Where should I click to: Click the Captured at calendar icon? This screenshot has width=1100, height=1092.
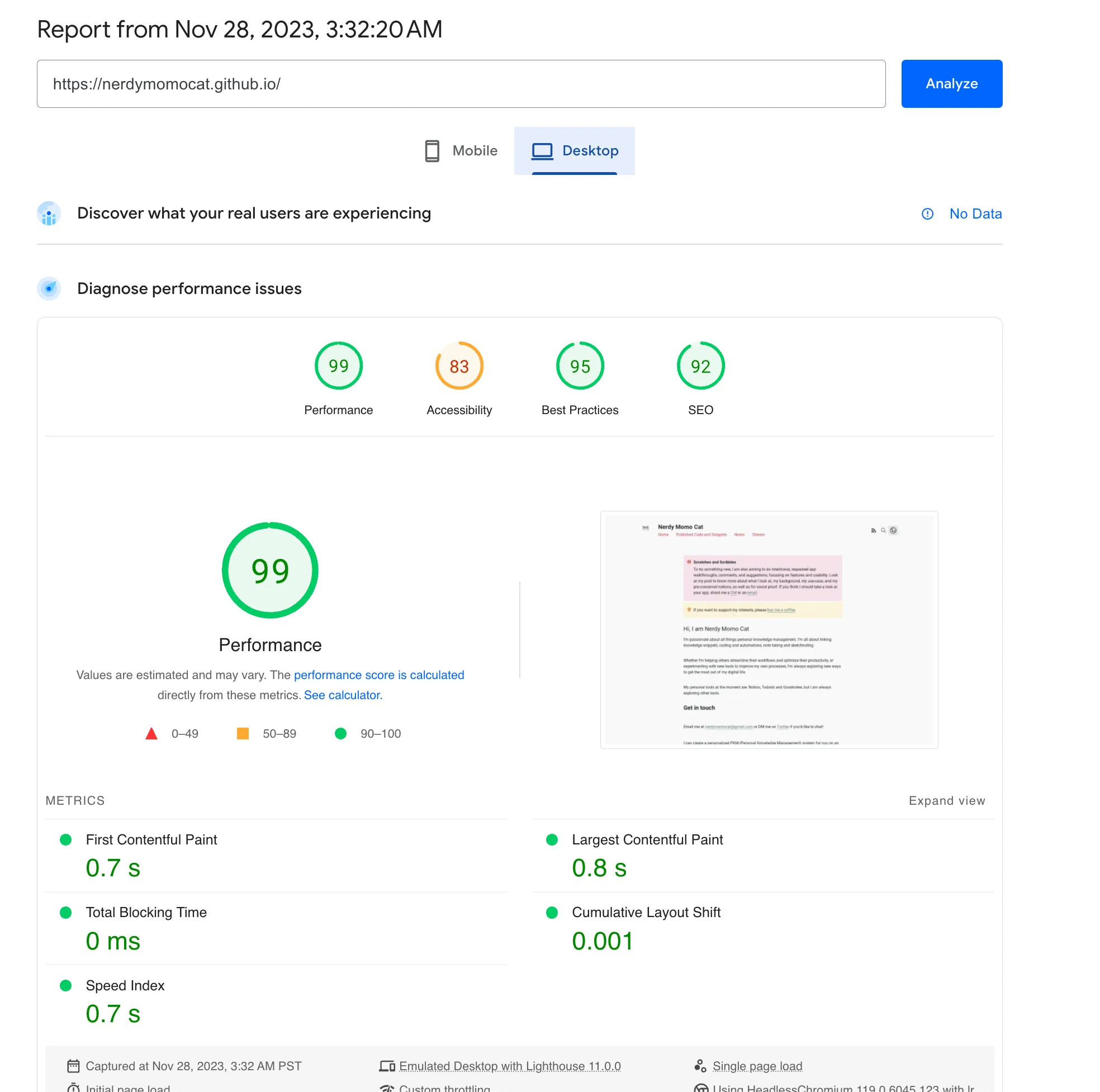[73, 1066]
